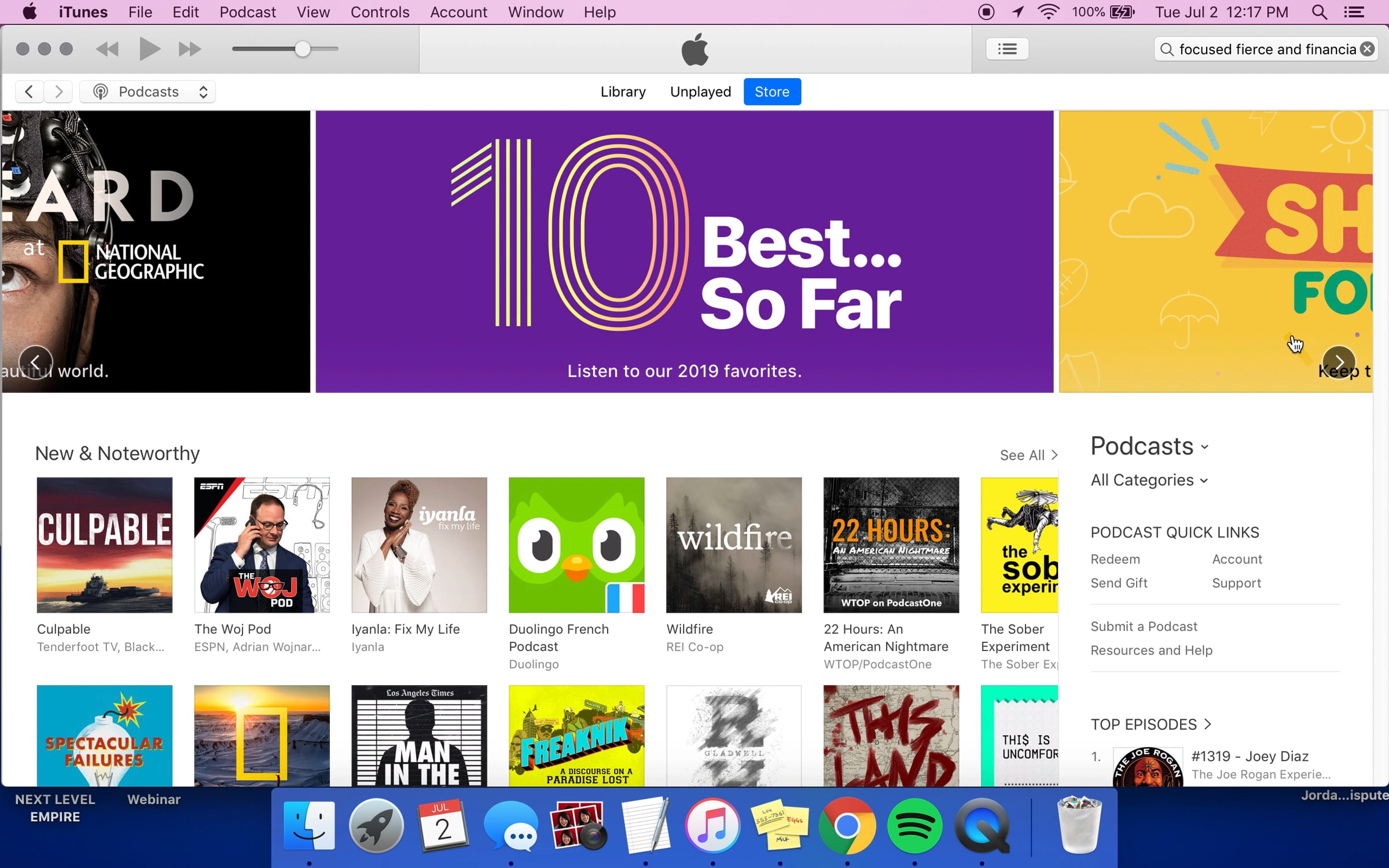1389x868 pixels.
Task: Go forward with the navigation arrow
Action: coord(58,91)
